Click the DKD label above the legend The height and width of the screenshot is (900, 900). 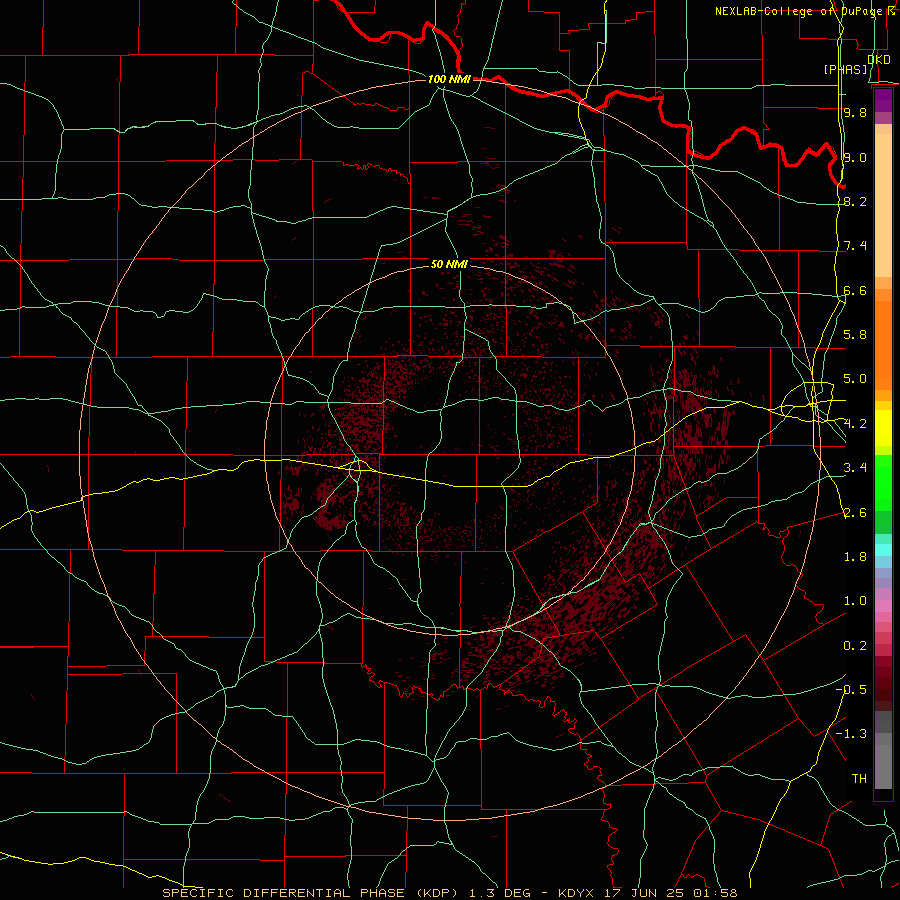[x=879, y=59]
